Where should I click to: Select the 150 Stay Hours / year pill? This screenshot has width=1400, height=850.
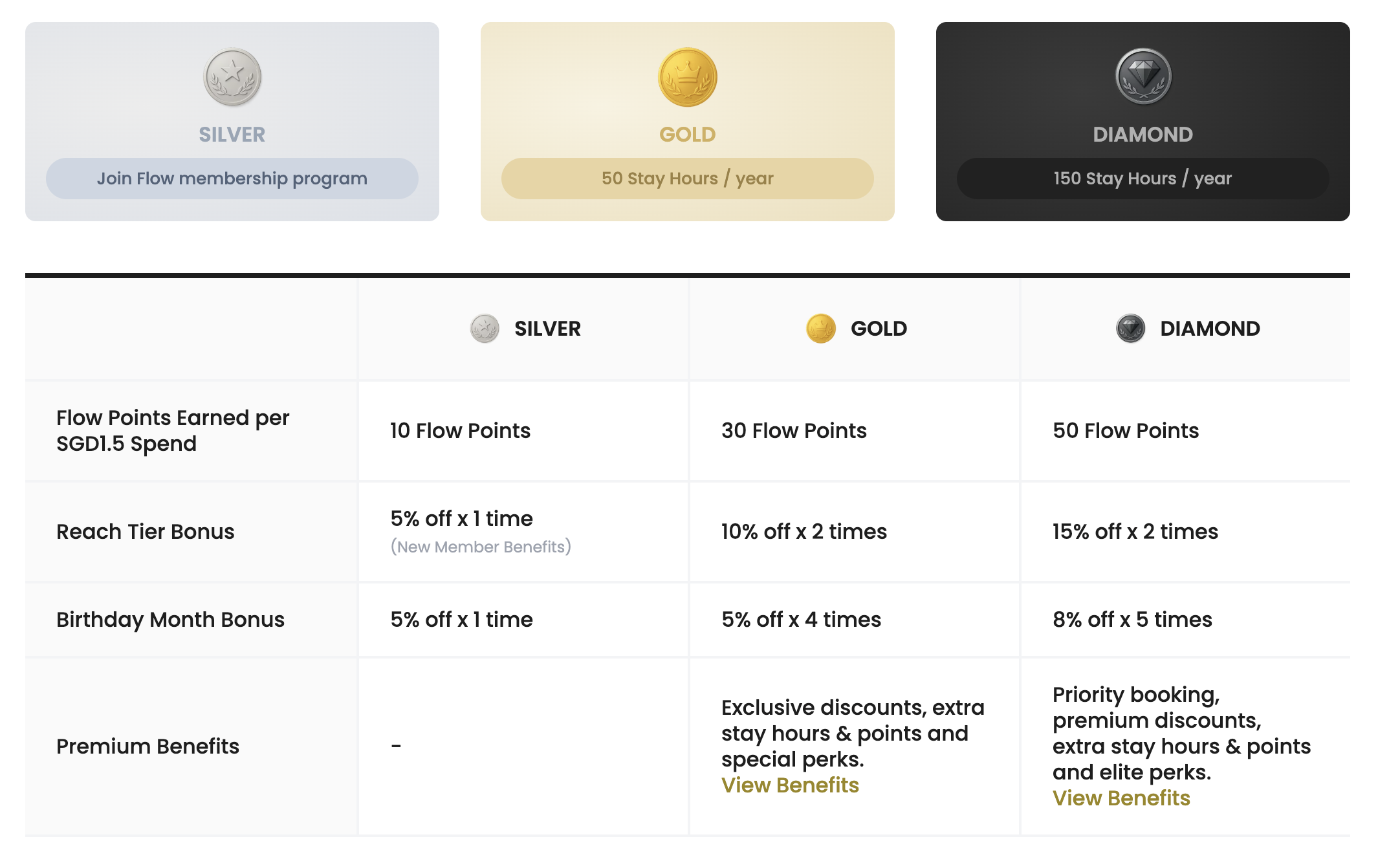(1143, 179)
